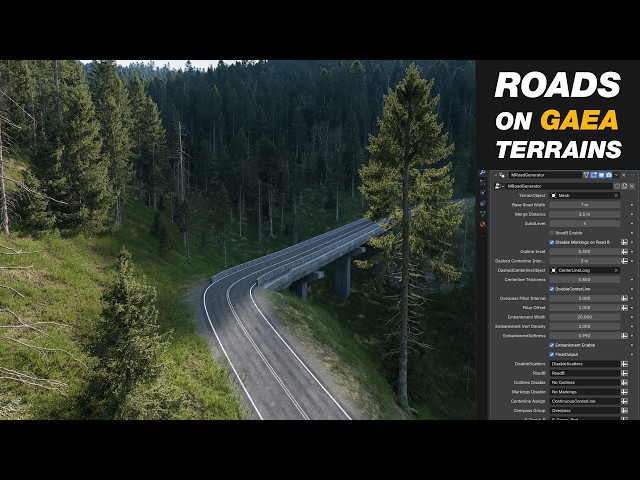Toggle modifier display in render camera
This screenshot has height=480, width=640.
click(609, 175)
